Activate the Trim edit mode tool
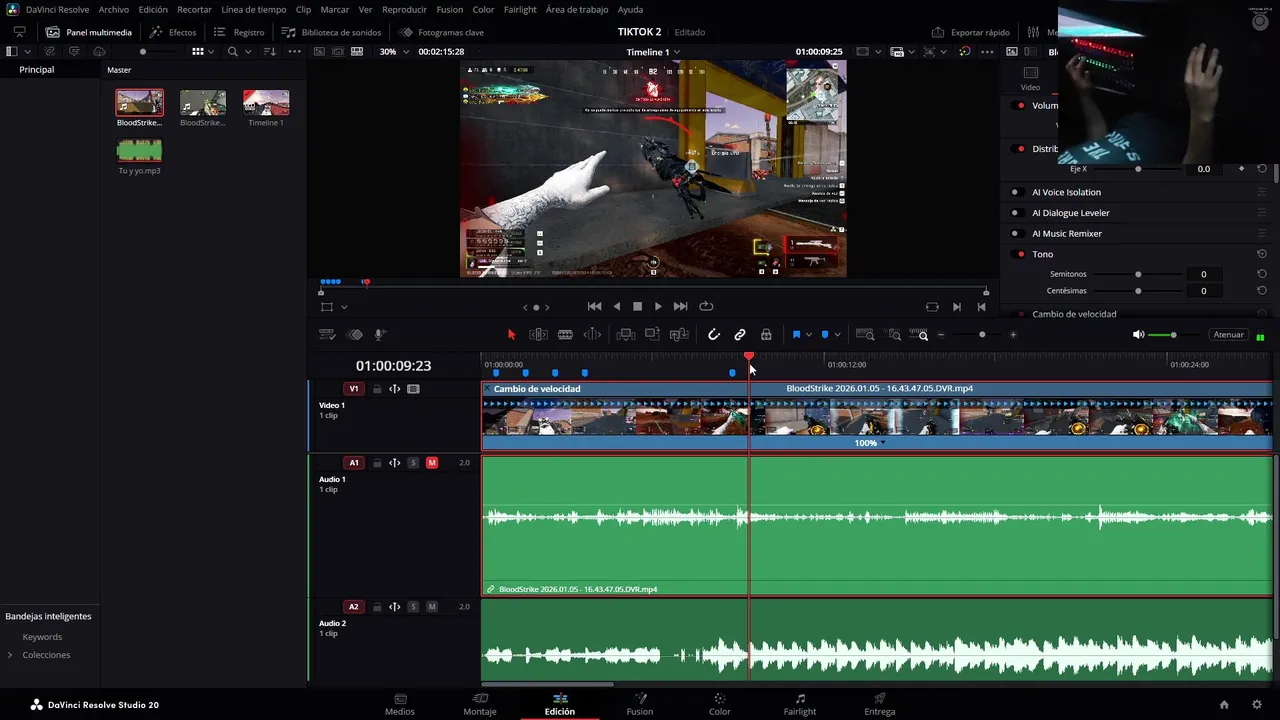The image size is (1280, 720). tap(538, 335)
